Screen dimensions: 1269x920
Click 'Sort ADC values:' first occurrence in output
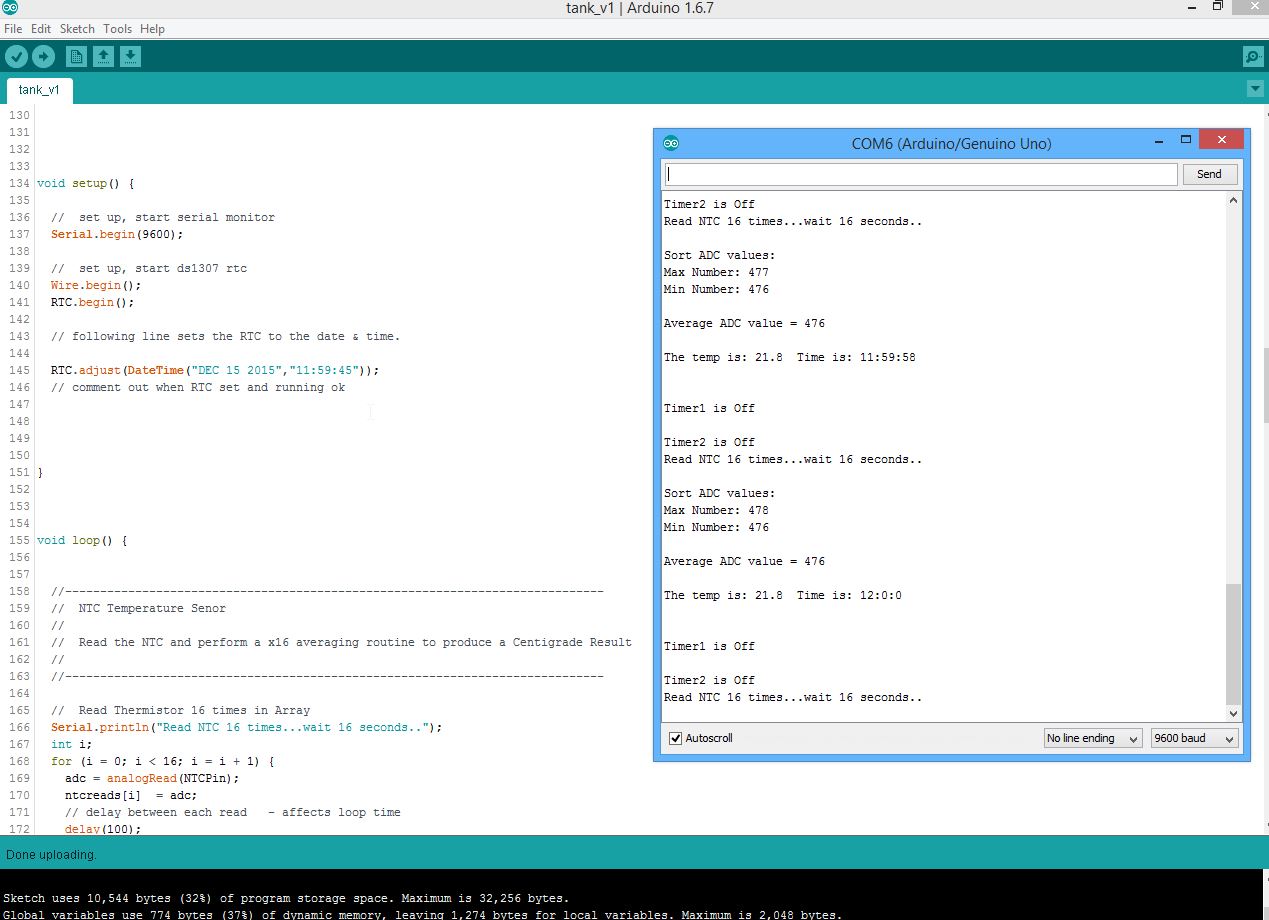point(719,255)
